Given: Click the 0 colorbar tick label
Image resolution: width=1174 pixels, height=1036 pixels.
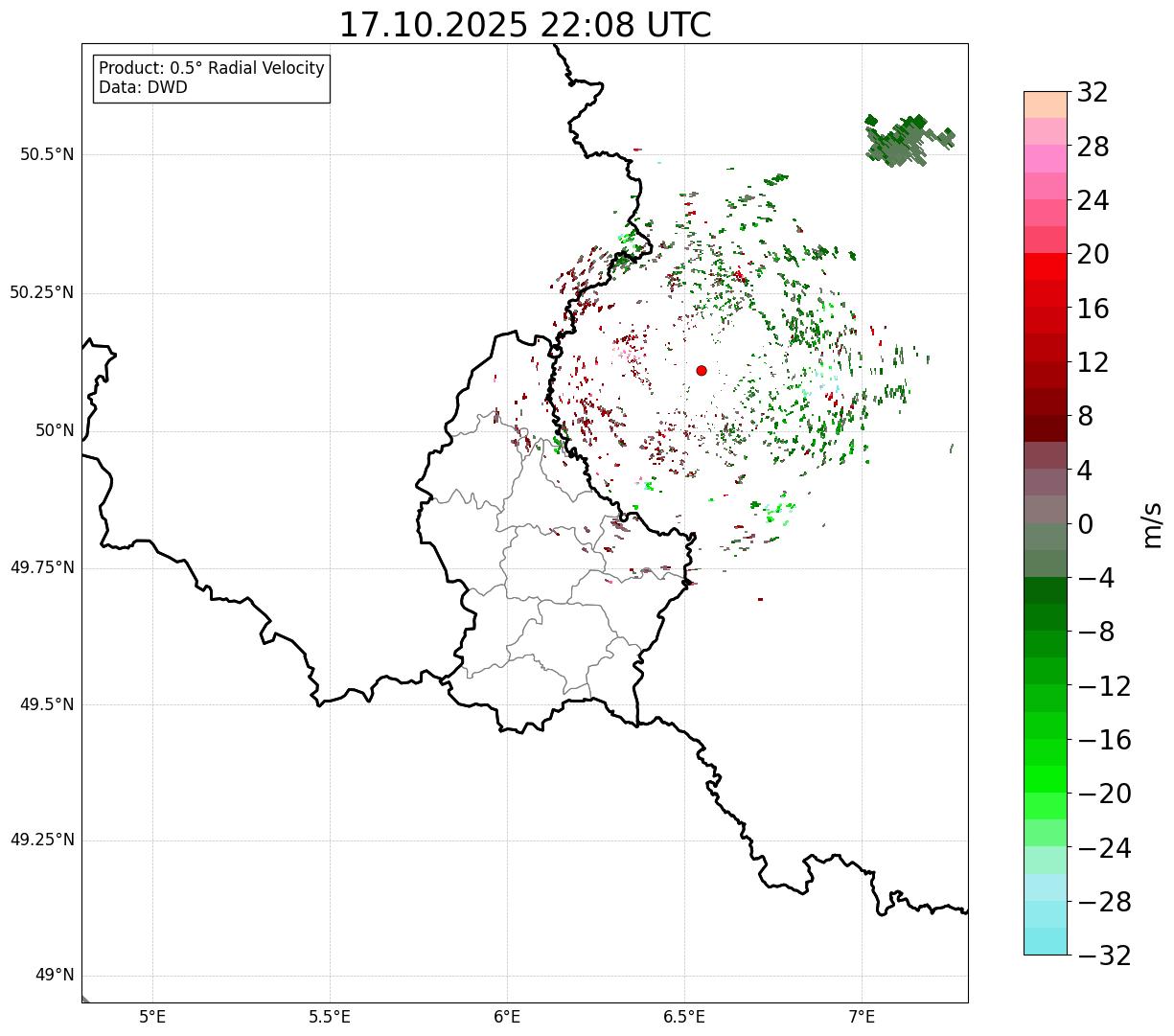Looking at the screenshot, I should pos(1086,524).
